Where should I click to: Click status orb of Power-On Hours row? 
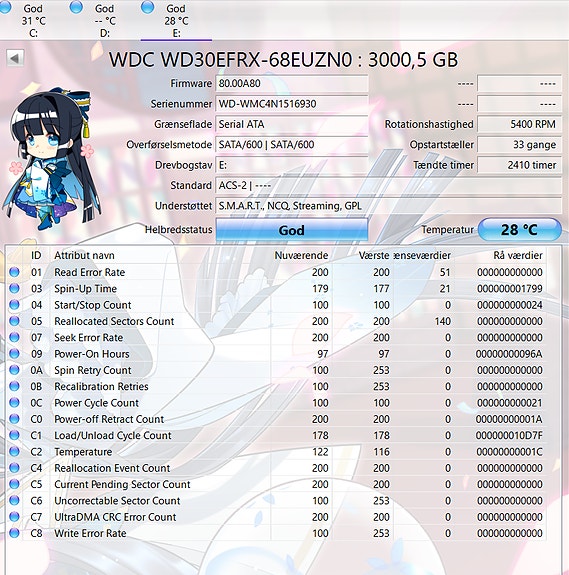tap(14, 354)
